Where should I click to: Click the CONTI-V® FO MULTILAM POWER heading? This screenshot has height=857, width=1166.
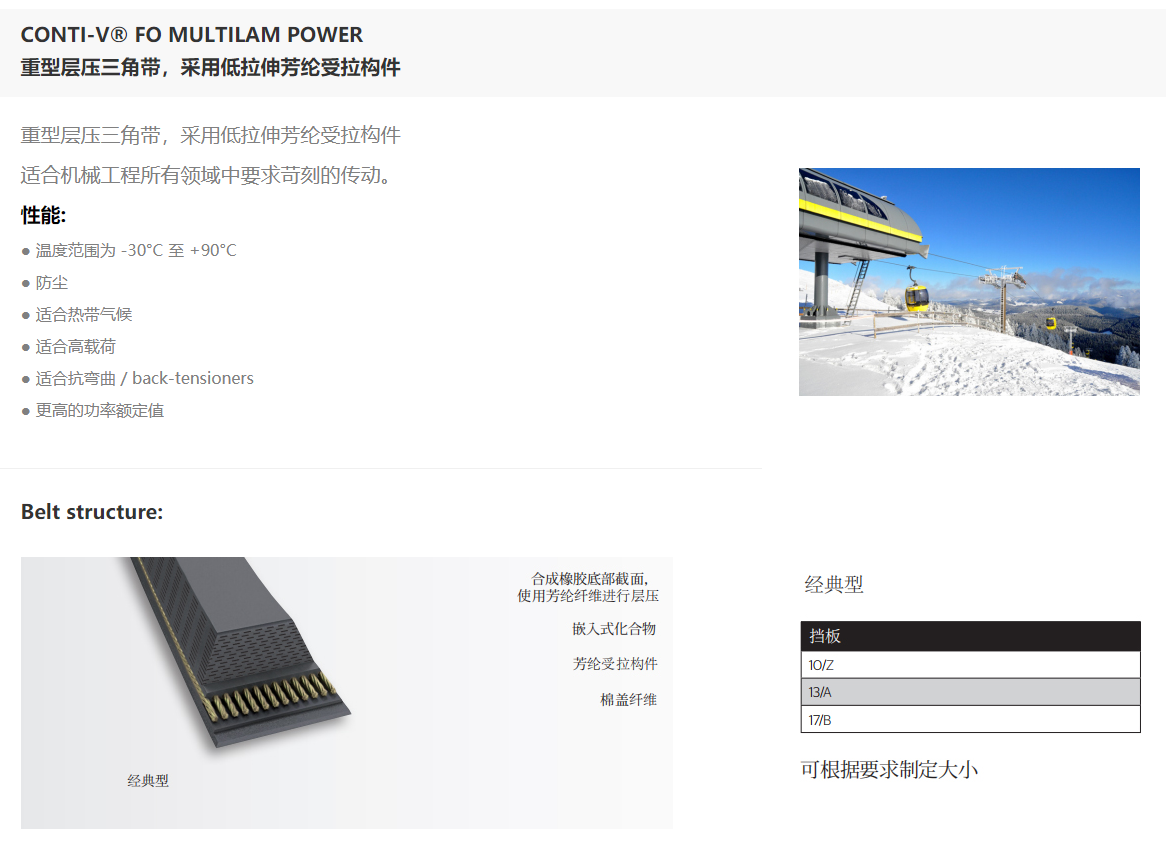point(192,35)
